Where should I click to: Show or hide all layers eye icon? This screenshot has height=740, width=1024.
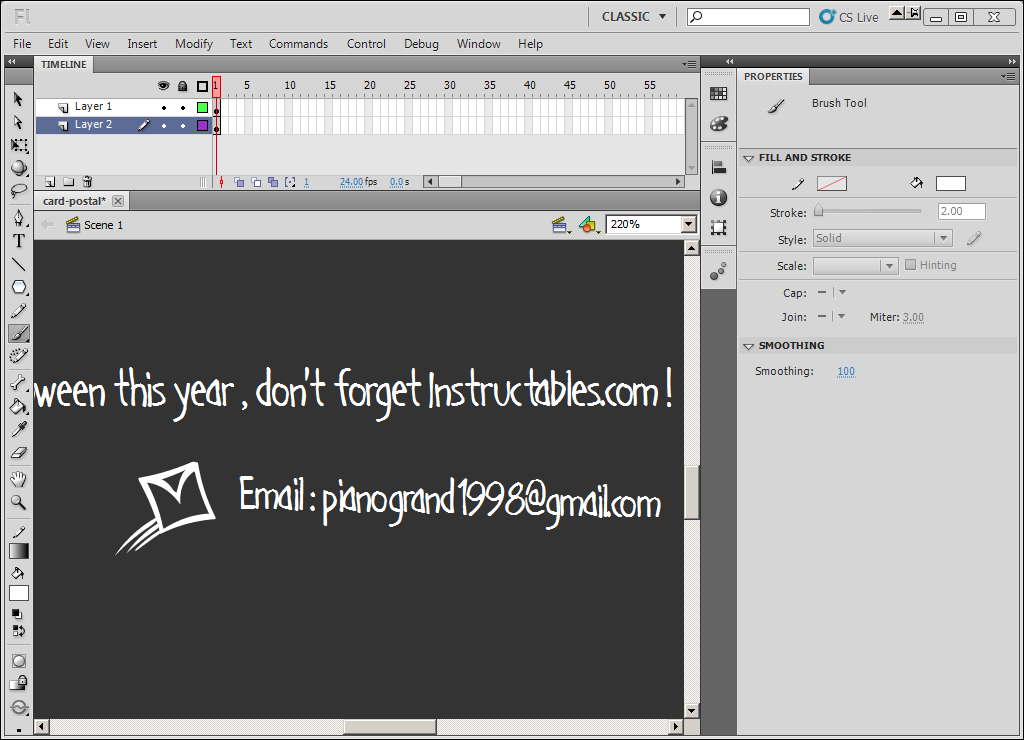(164, 86)
